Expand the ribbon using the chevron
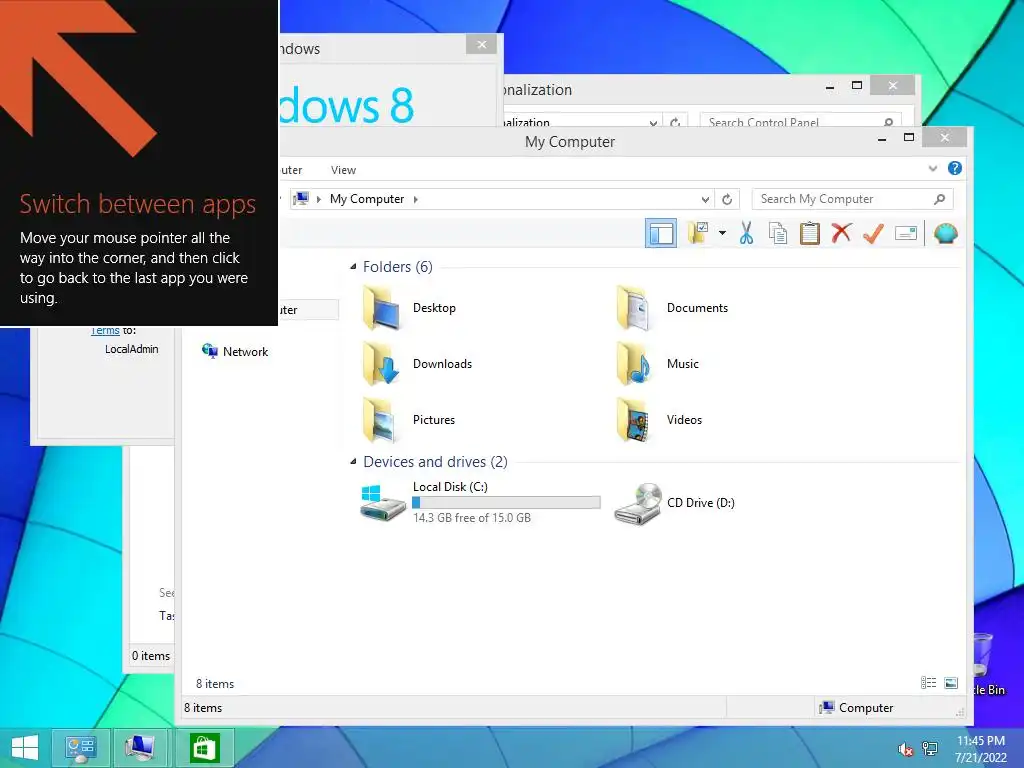This screenshot has height=768, width=1024. pyautogui.click(x=933, y=168)
